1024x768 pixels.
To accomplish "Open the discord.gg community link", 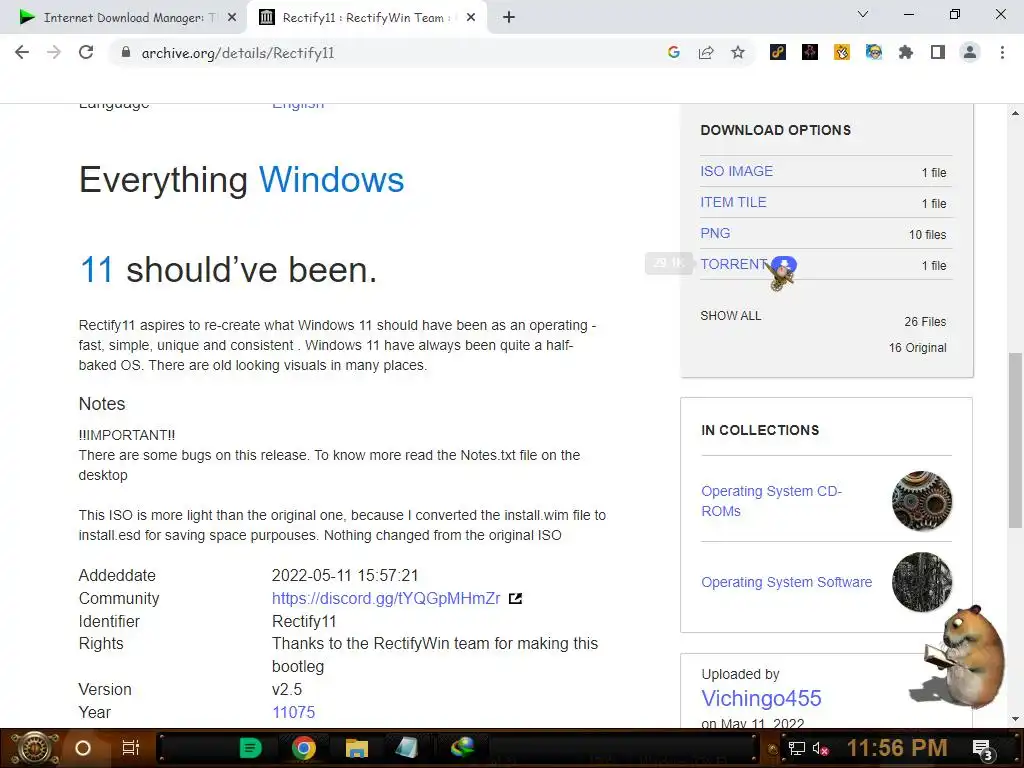I will (386, 598).
